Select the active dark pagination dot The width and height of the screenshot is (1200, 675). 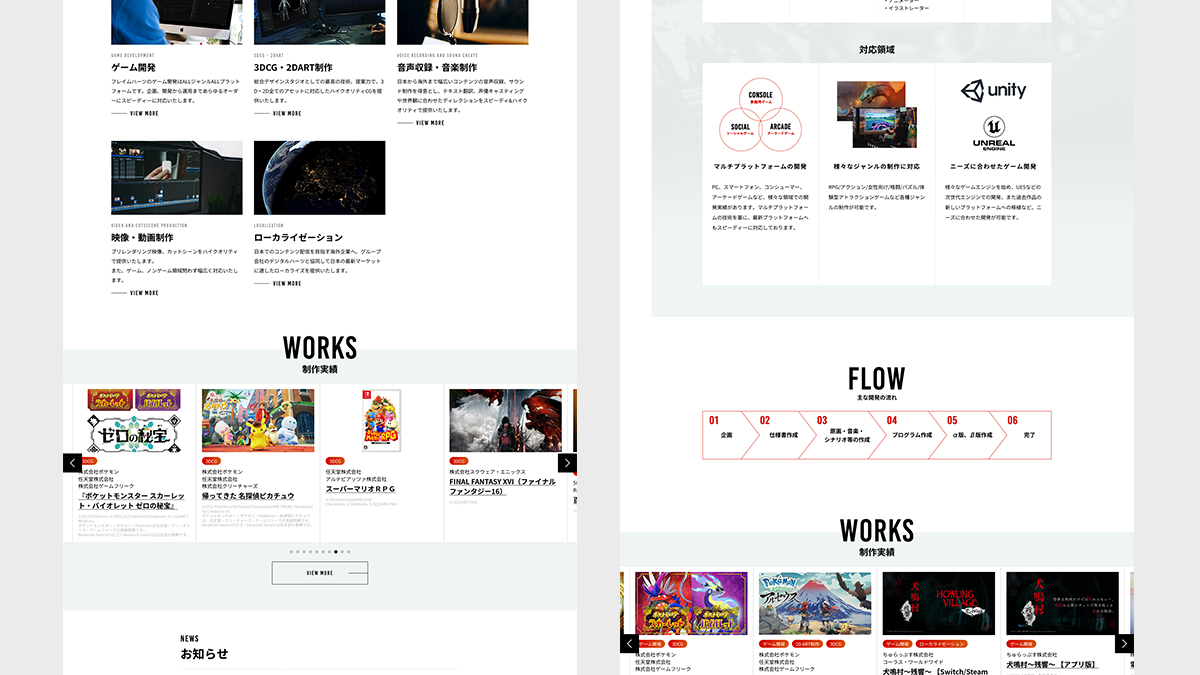tap(337, 551)
